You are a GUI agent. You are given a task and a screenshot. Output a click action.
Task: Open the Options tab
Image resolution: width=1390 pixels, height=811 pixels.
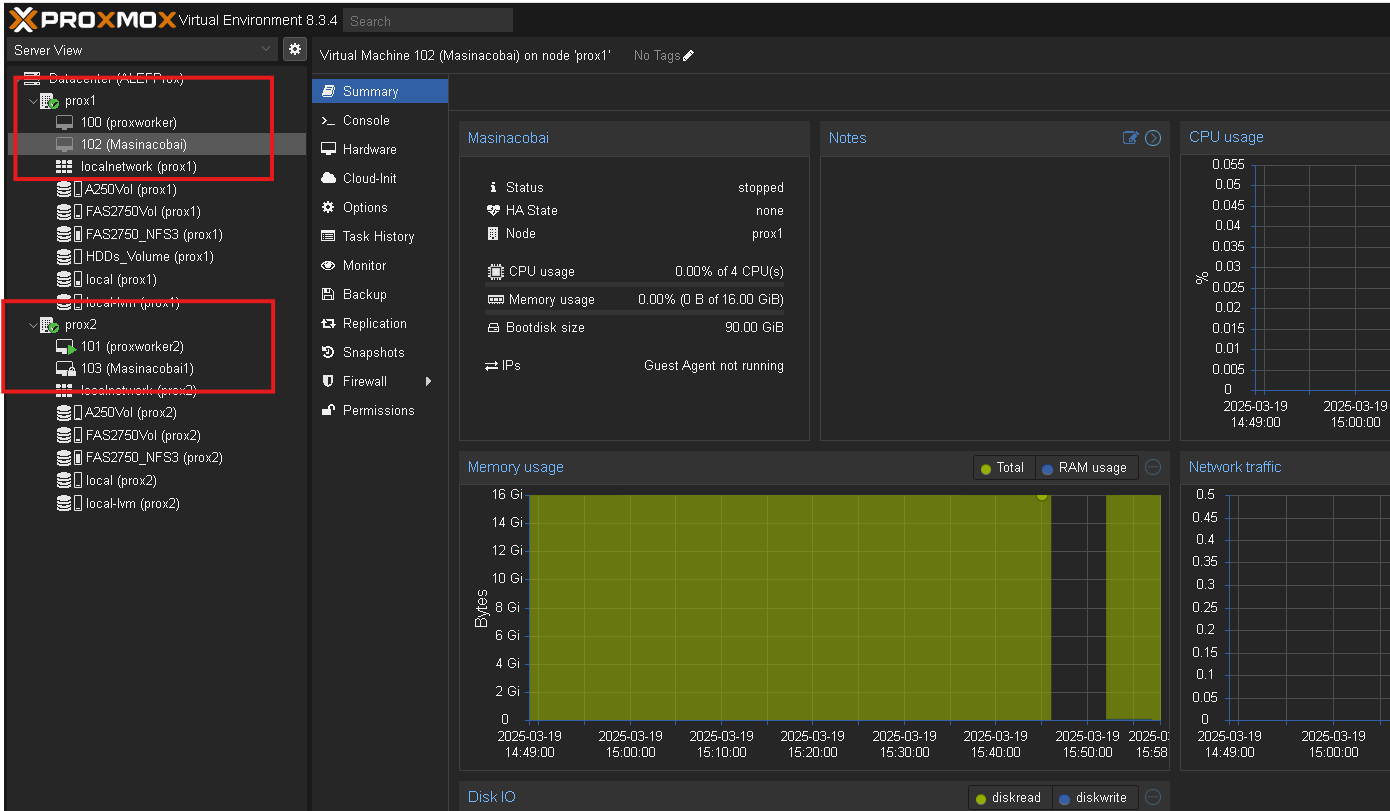click(x=380, y=207)
